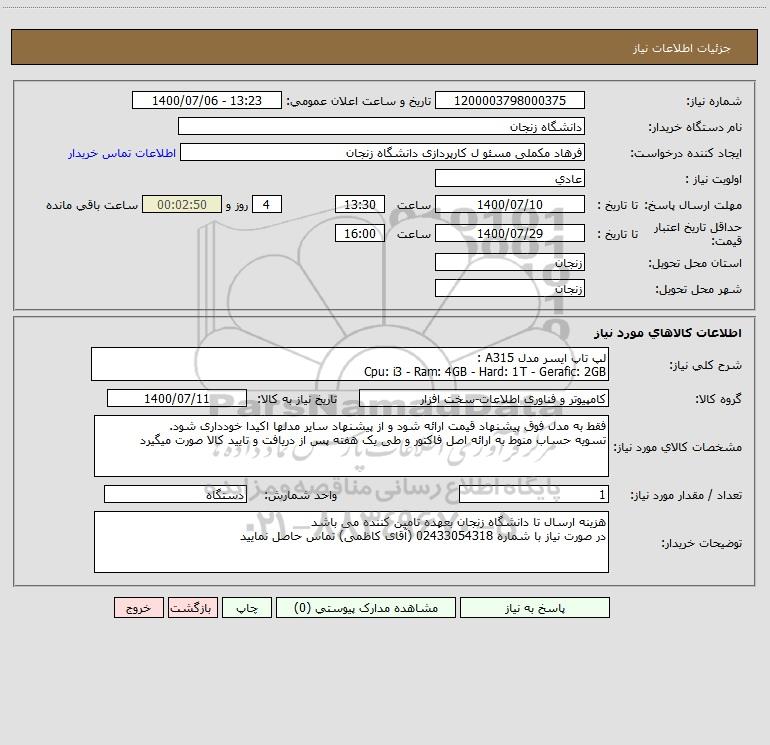770x745 pixels.
Task: Click the response deadline date 1400/07/10
Action: point(510,204)
